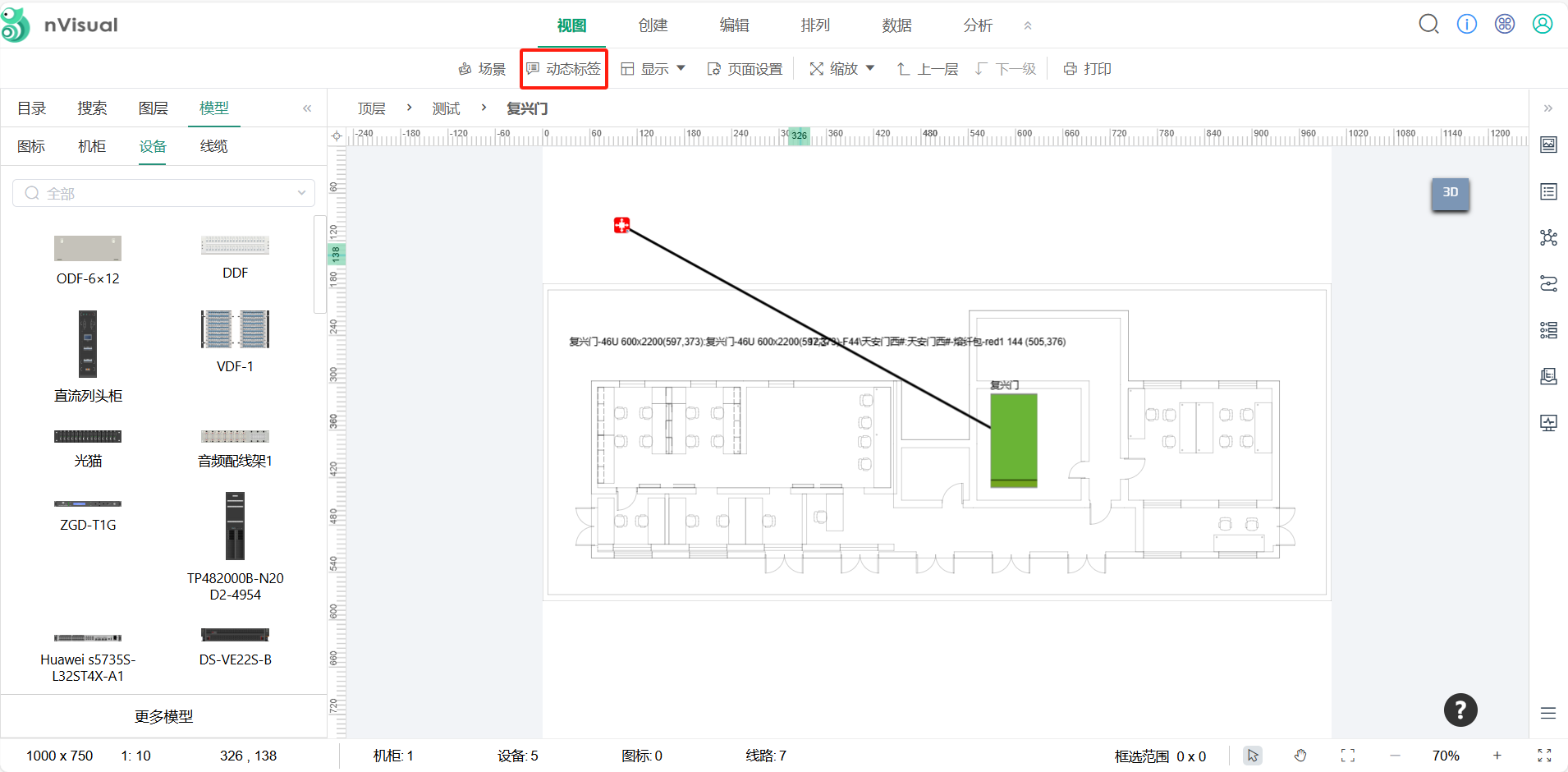Viewport: 1568px width, 772px height.
Task: Open the list panel icon in right sidebar
Action: [1548, 191]
